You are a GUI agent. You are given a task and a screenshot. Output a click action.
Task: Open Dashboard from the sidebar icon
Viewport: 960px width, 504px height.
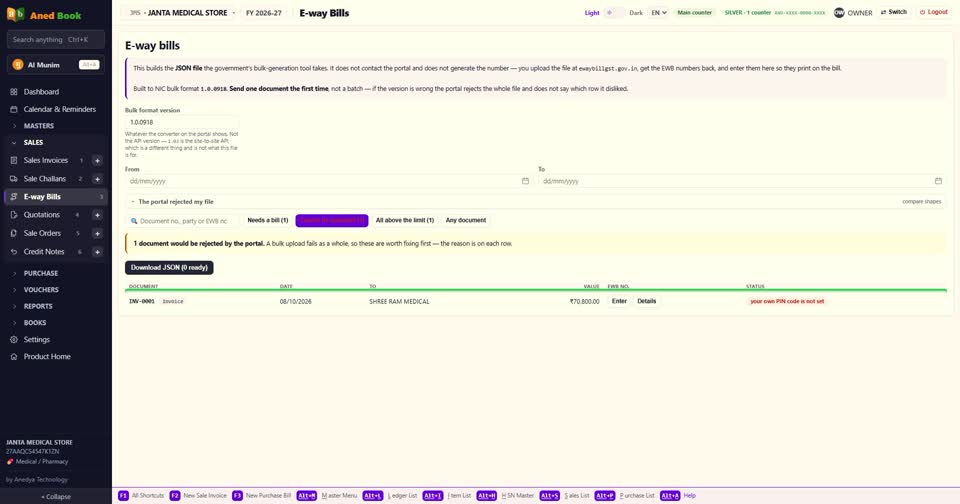14,92
